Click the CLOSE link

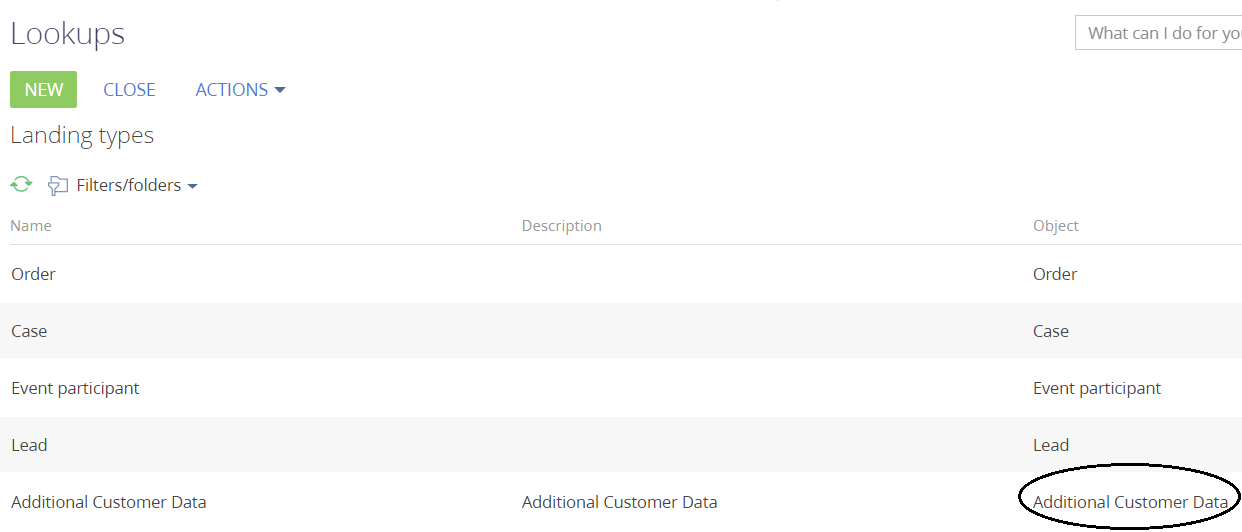tap(129, 90)
